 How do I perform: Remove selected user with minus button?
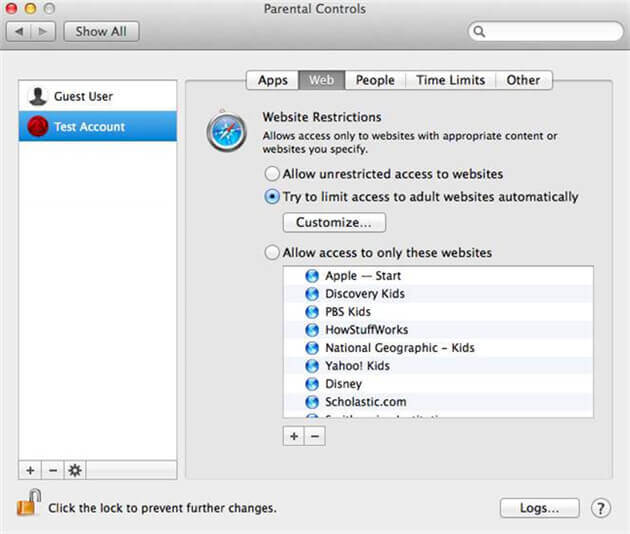coord(52,470)
